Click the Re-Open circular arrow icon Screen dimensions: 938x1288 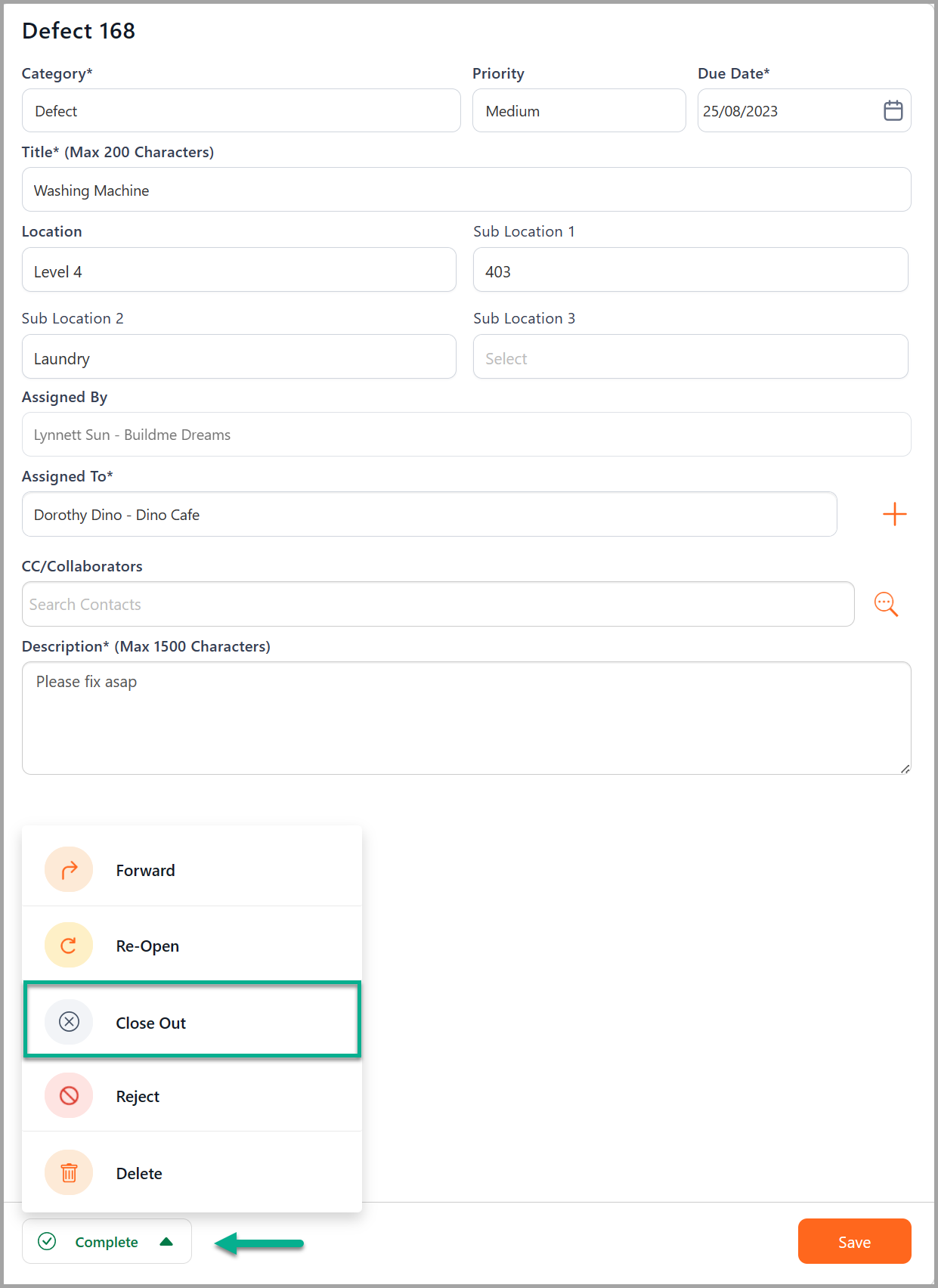[69, 945]
